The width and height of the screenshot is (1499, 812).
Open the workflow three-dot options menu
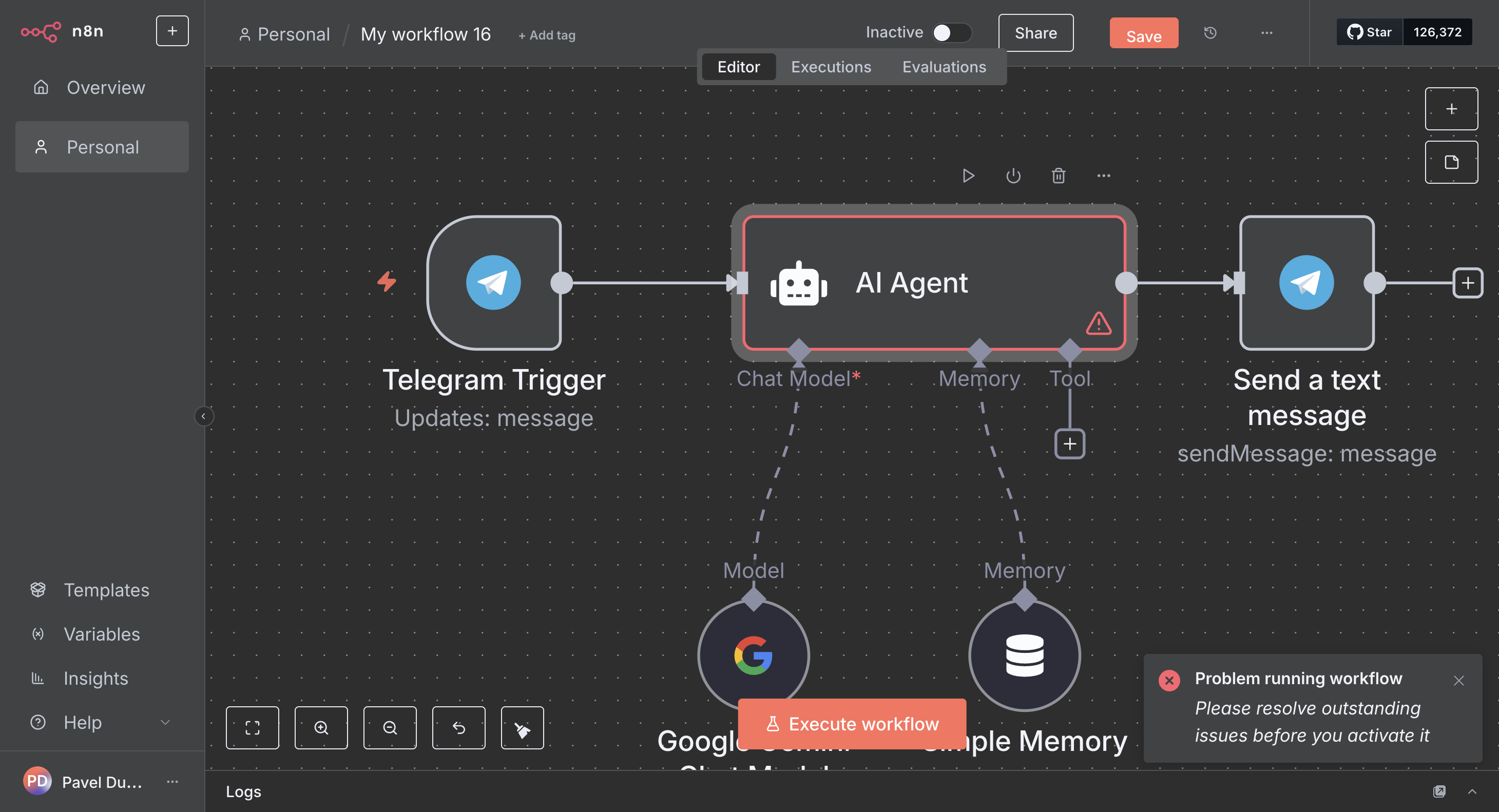tap(1267, 33)
